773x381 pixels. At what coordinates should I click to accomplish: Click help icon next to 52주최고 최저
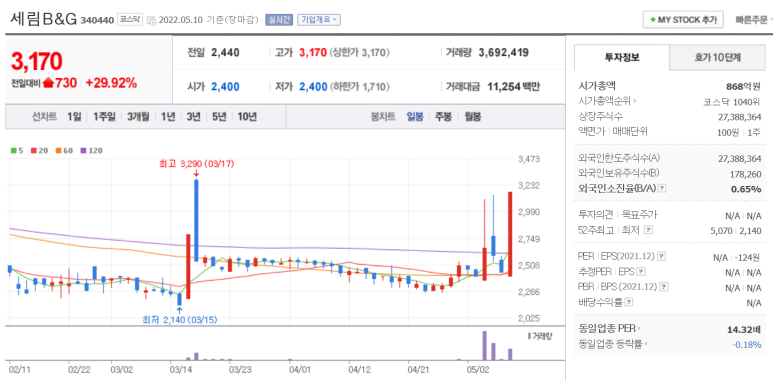[648, 230]
